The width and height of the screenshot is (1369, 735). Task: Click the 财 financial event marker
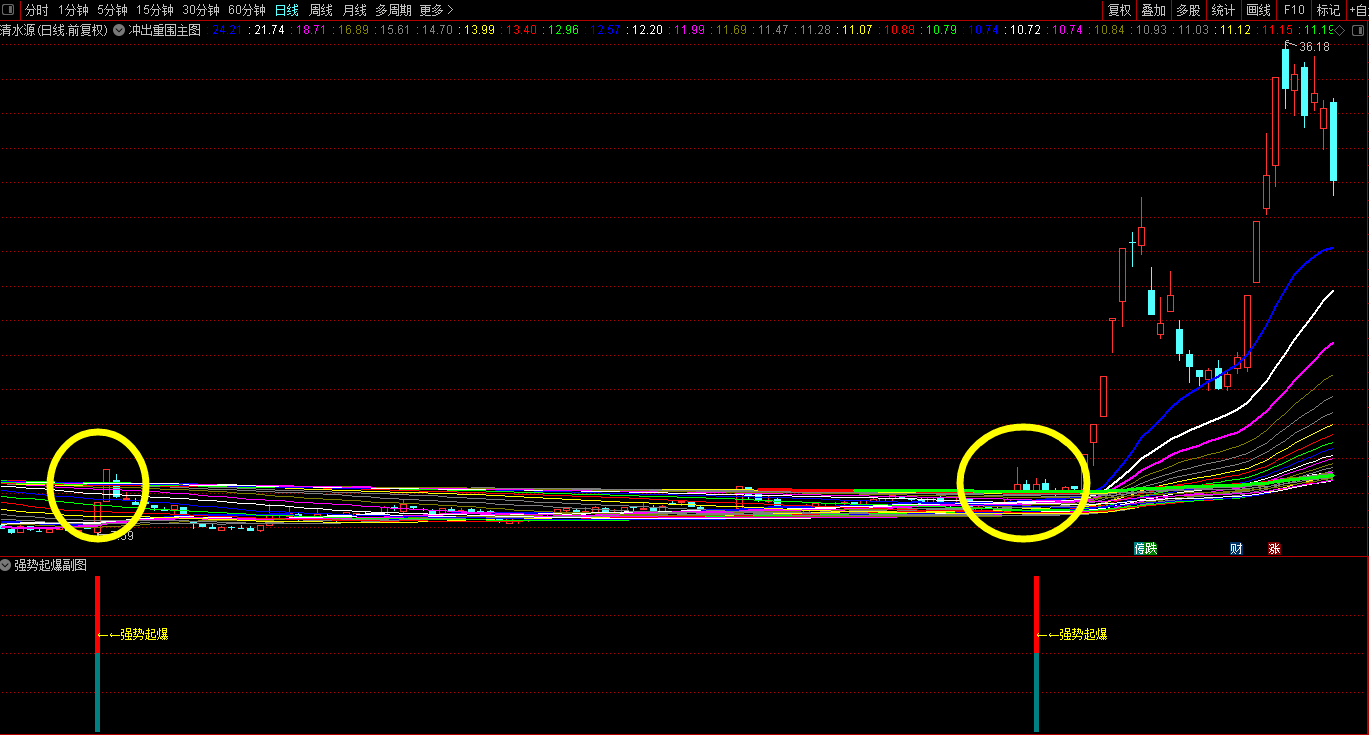coord(1236,548)
